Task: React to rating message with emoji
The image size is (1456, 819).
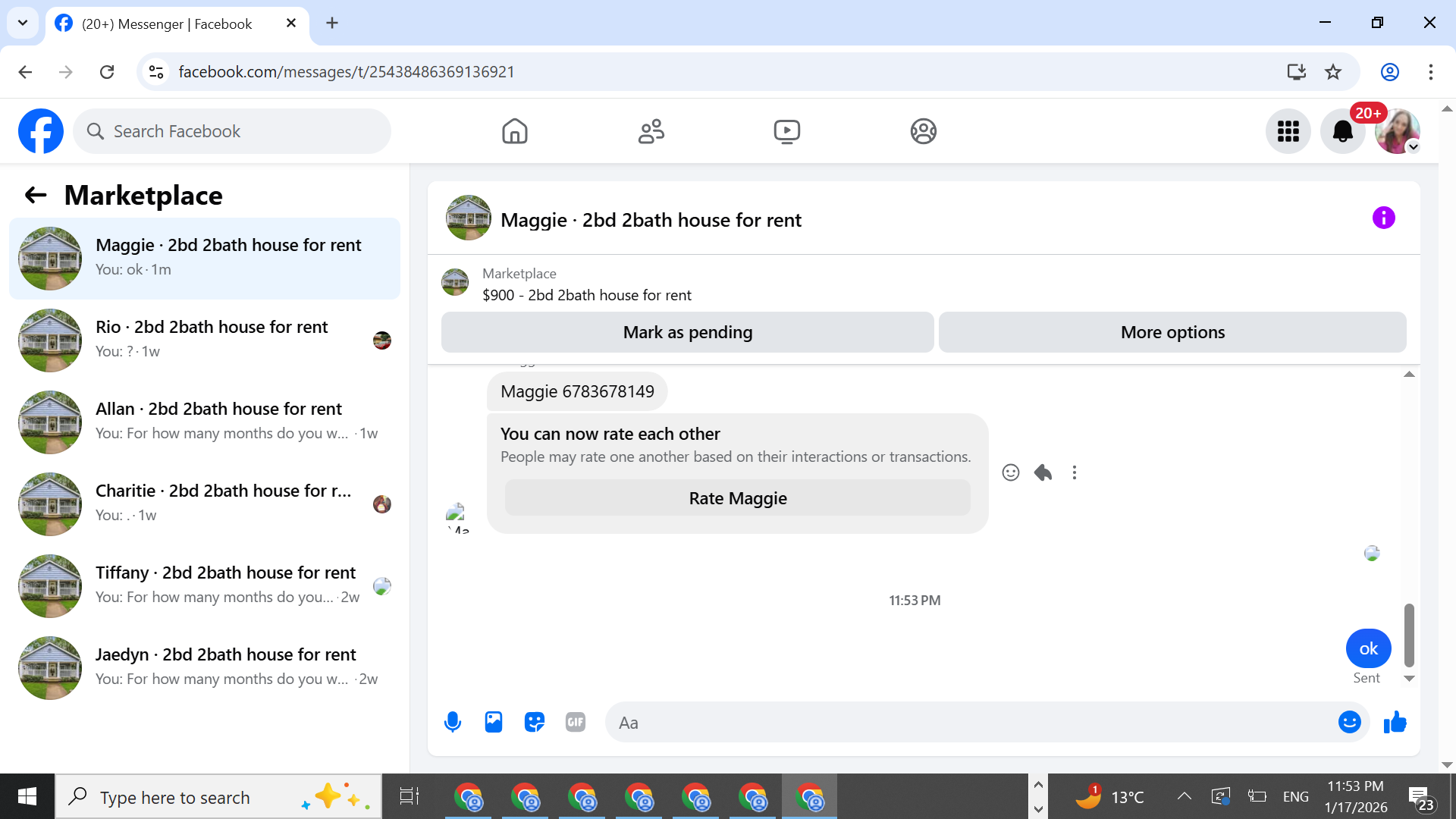Action: [1010, 473]
